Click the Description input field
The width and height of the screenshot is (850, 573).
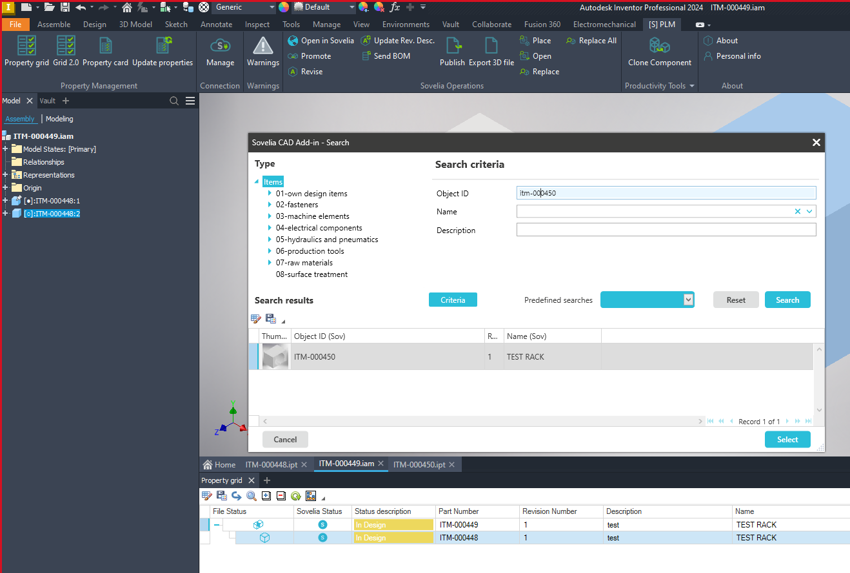click(x=666, y=230)
